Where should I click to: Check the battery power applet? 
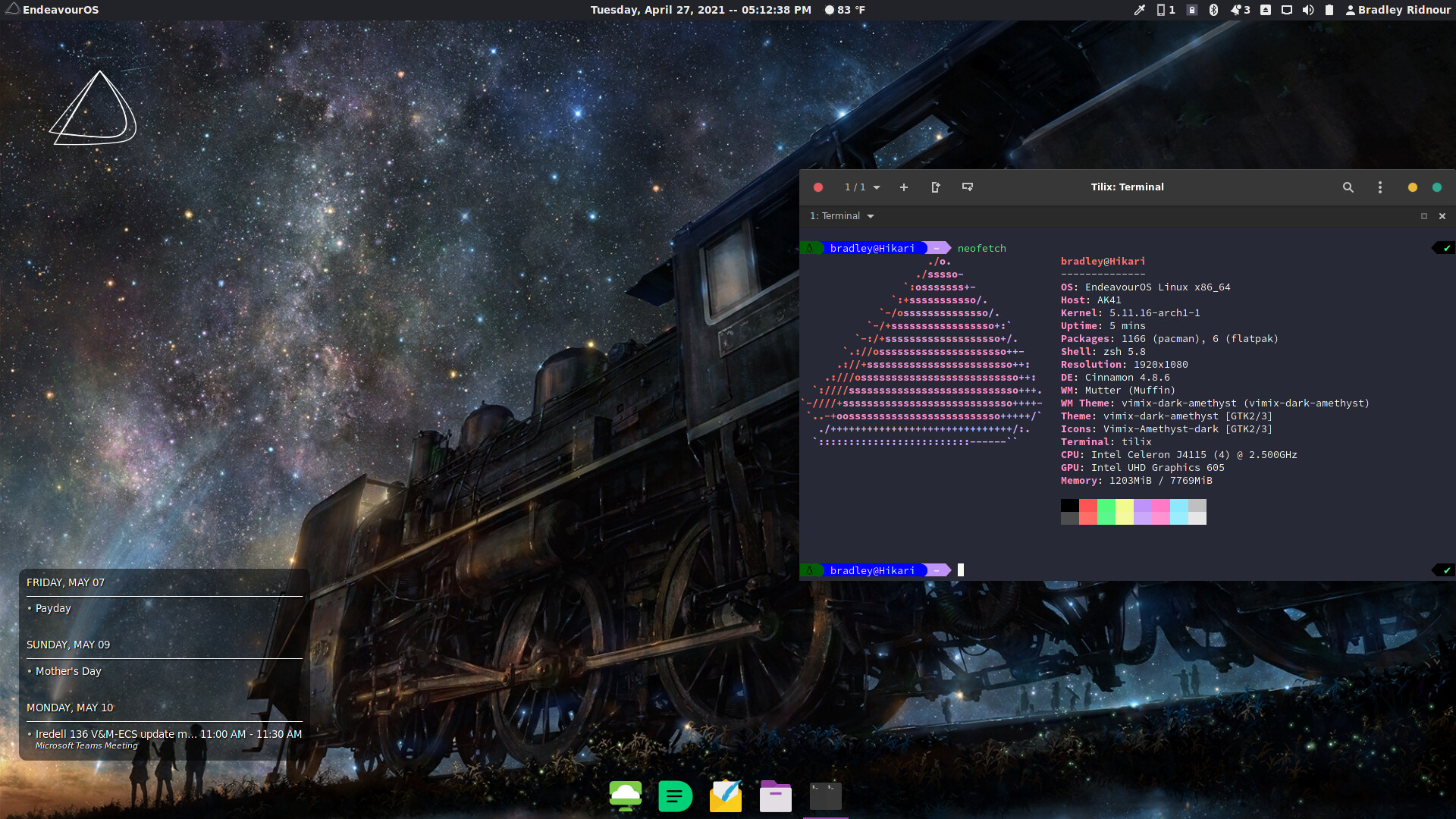[1329, 10]
